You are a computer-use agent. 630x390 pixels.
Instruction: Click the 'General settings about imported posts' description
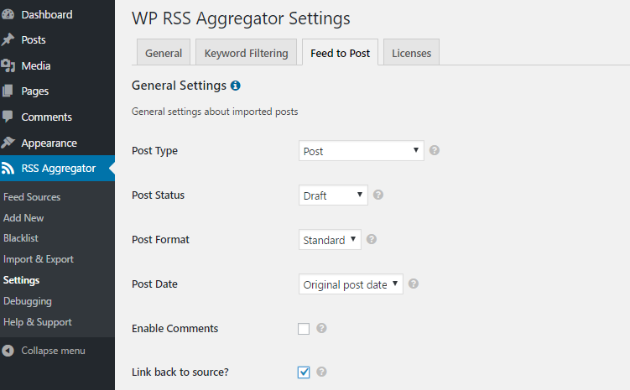[x=215, y=112]
